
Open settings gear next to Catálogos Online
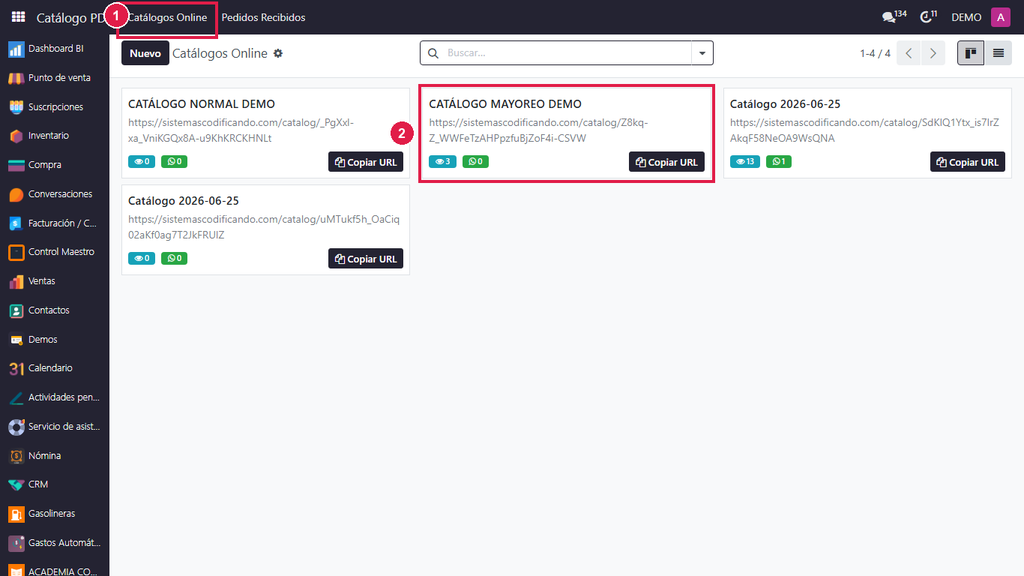[x=278, y=54]
